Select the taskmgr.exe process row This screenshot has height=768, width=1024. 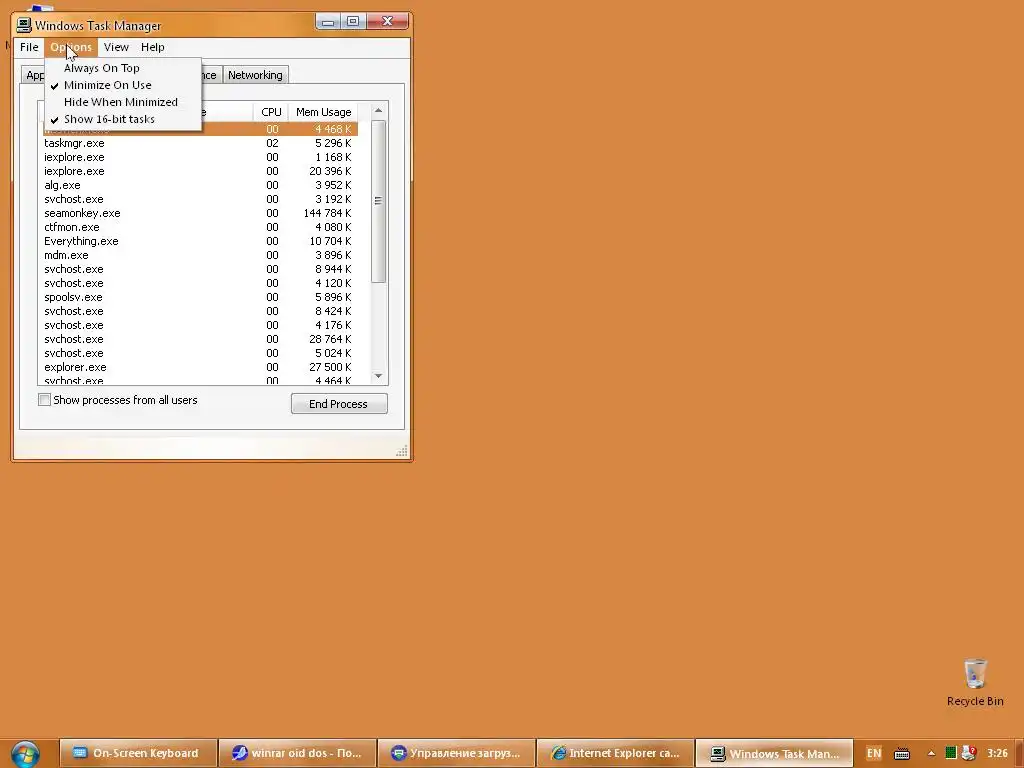(x=200, y=143)
